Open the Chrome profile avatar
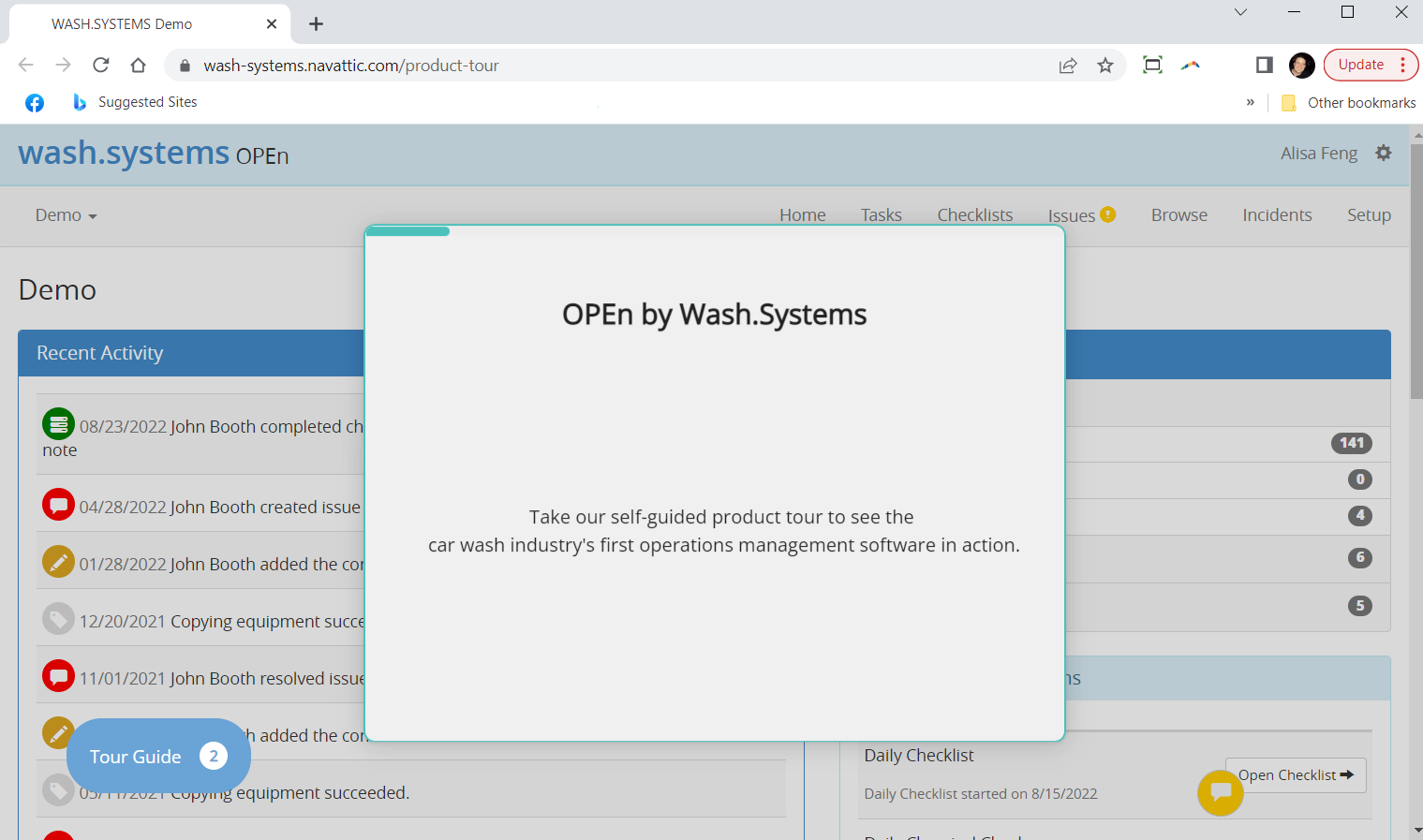Screen dimensions: 1423x840 pos(1301,66)
